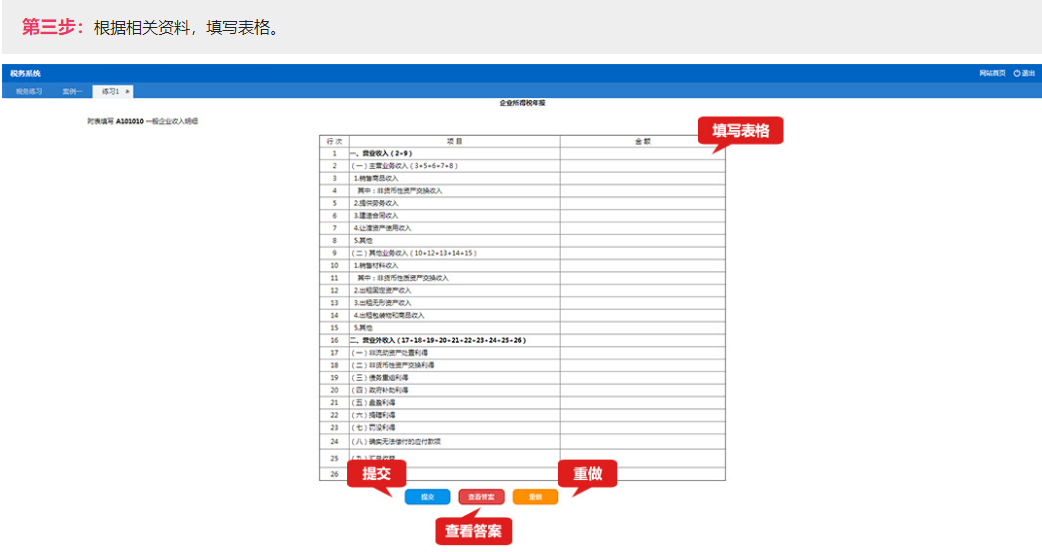Screen dimensions: 1042x552
Task: Click the 税务系统 title
Action: coord(25,74)
